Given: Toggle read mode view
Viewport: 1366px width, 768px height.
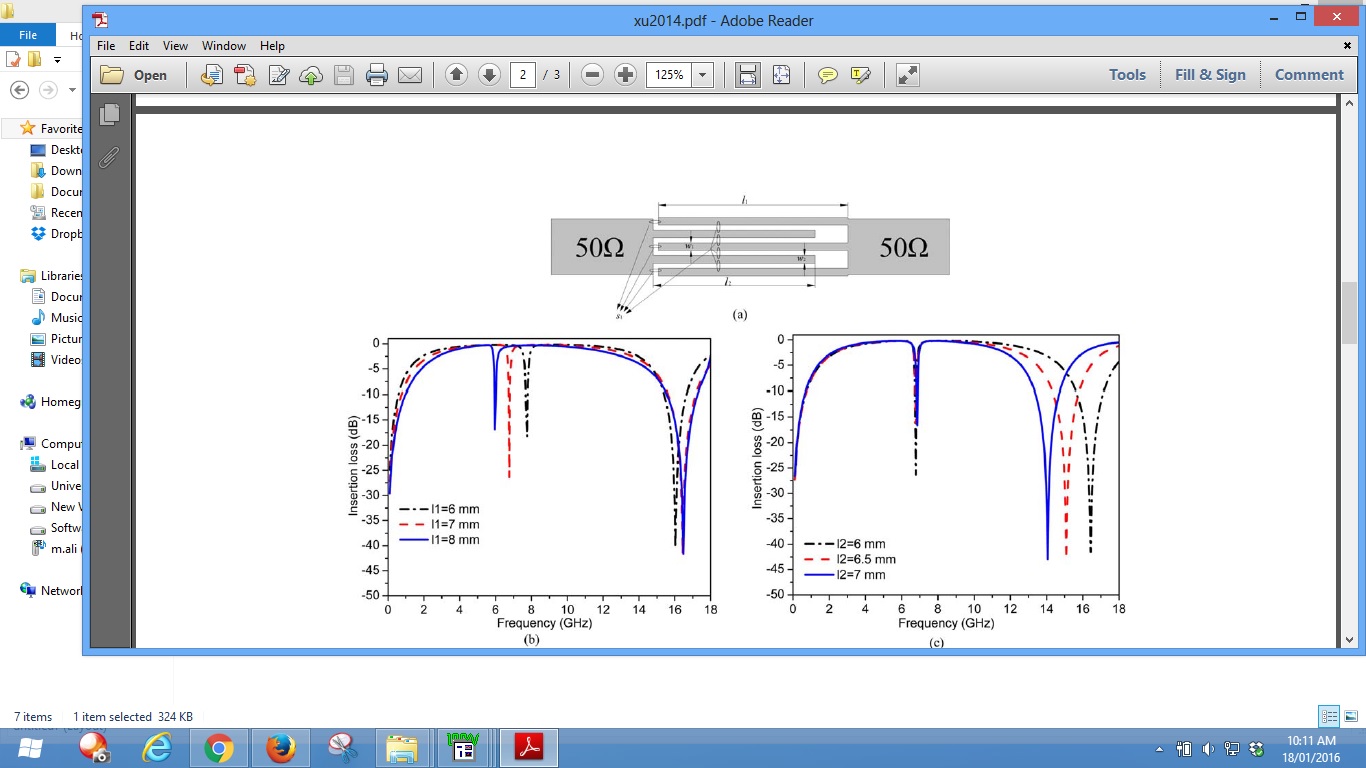Looking at the screenshot, I should (907, 75).
